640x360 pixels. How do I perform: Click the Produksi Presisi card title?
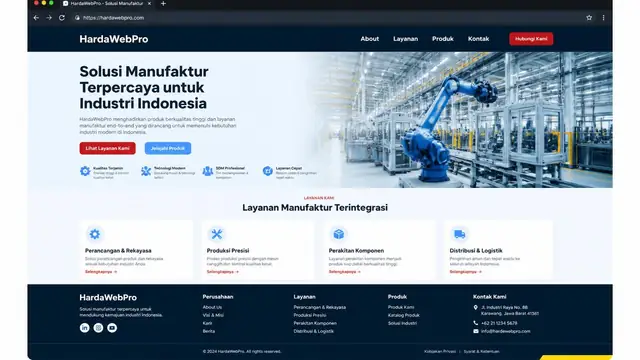[228, 251]
